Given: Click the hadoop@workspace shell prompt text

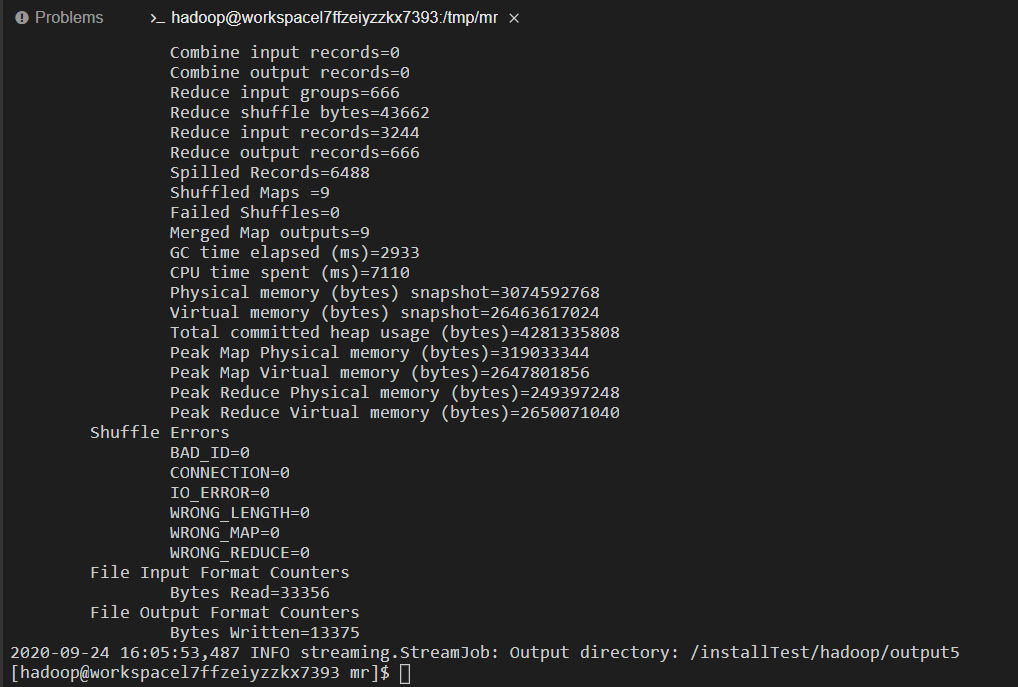Looking at the screenshot, I should click(200, 673).
